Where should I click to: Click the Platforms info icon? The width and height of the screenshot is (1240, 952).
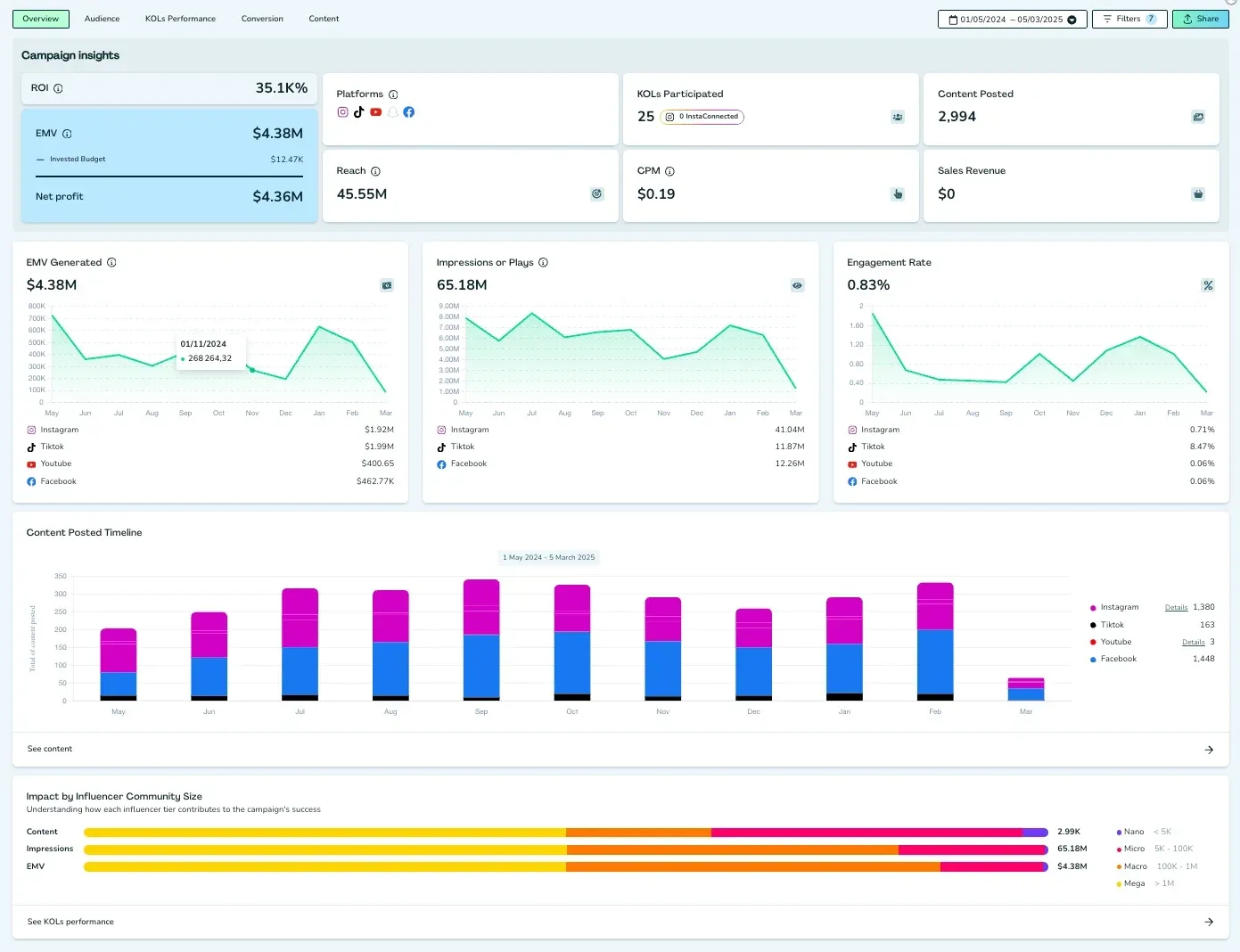[x=393, y=94]
